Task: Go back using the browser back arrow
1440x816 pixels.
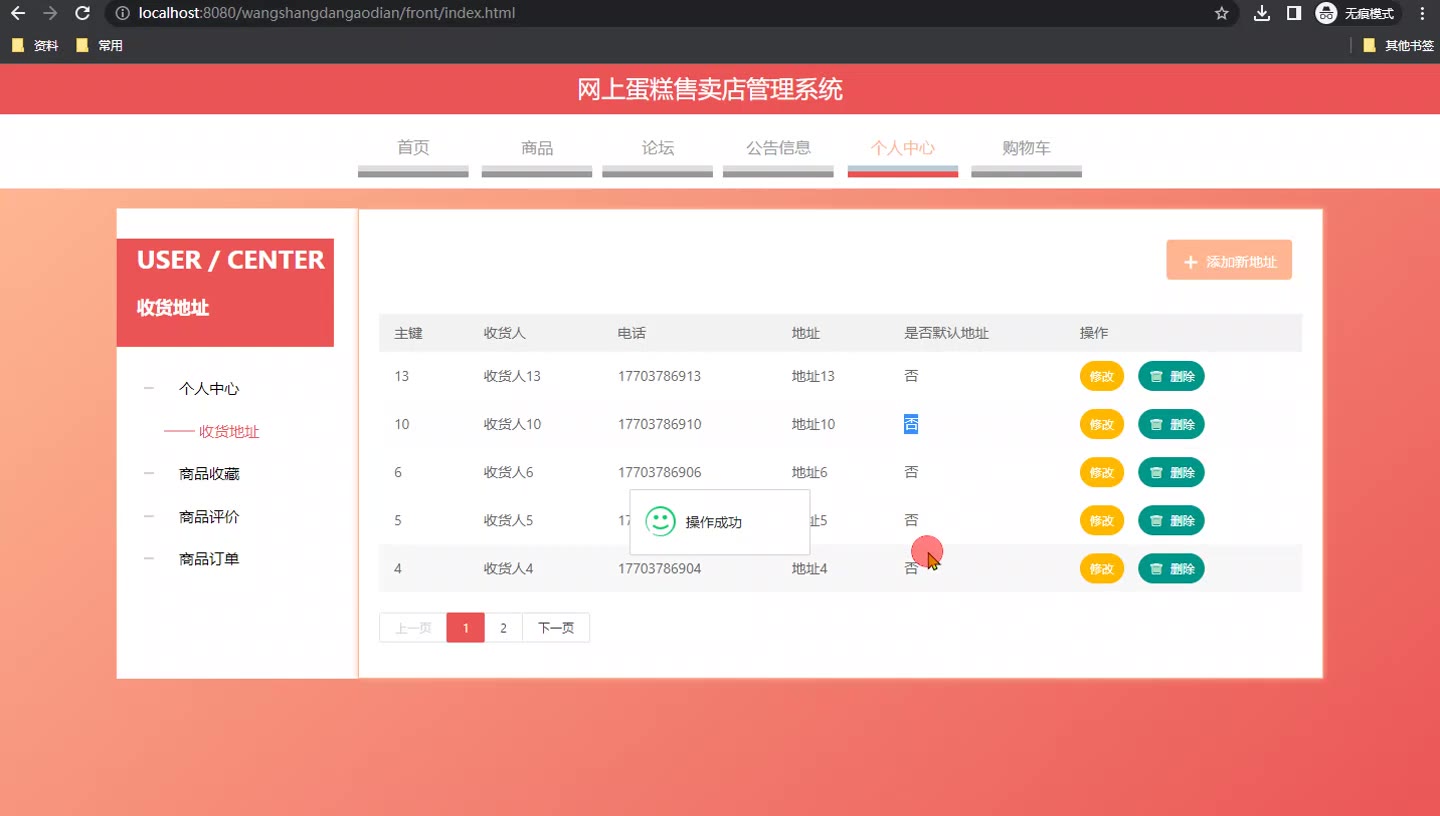Action: tap(17, 13)
